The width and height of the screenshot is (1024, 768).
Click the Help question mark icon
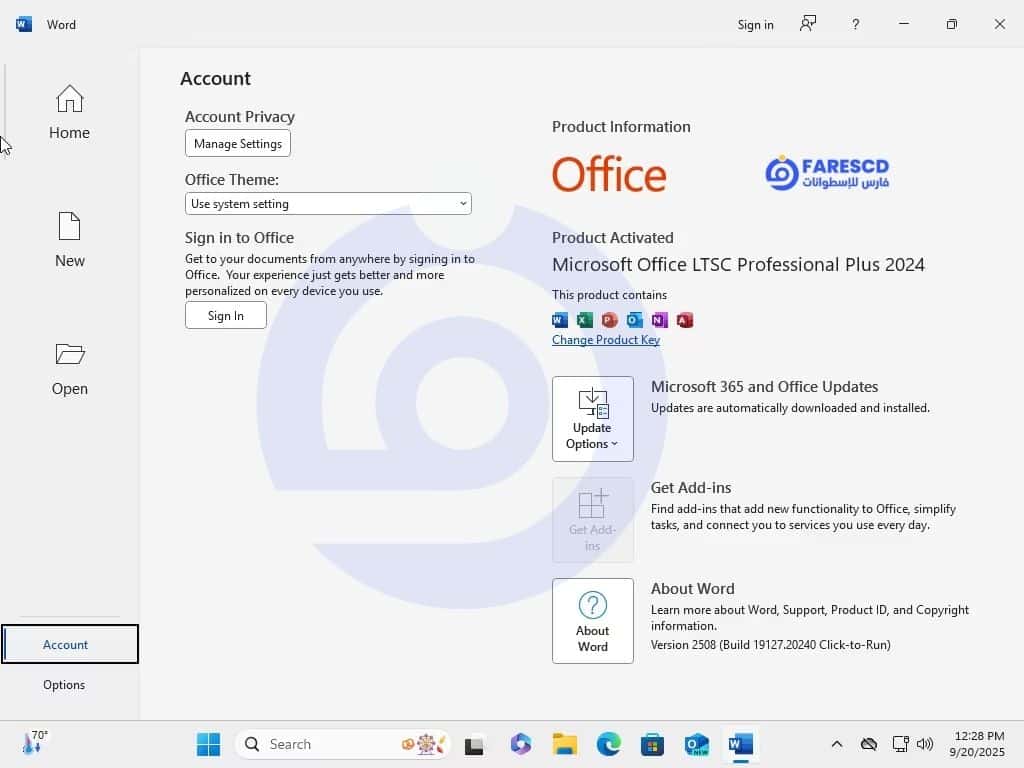click(x=855, y=24)
